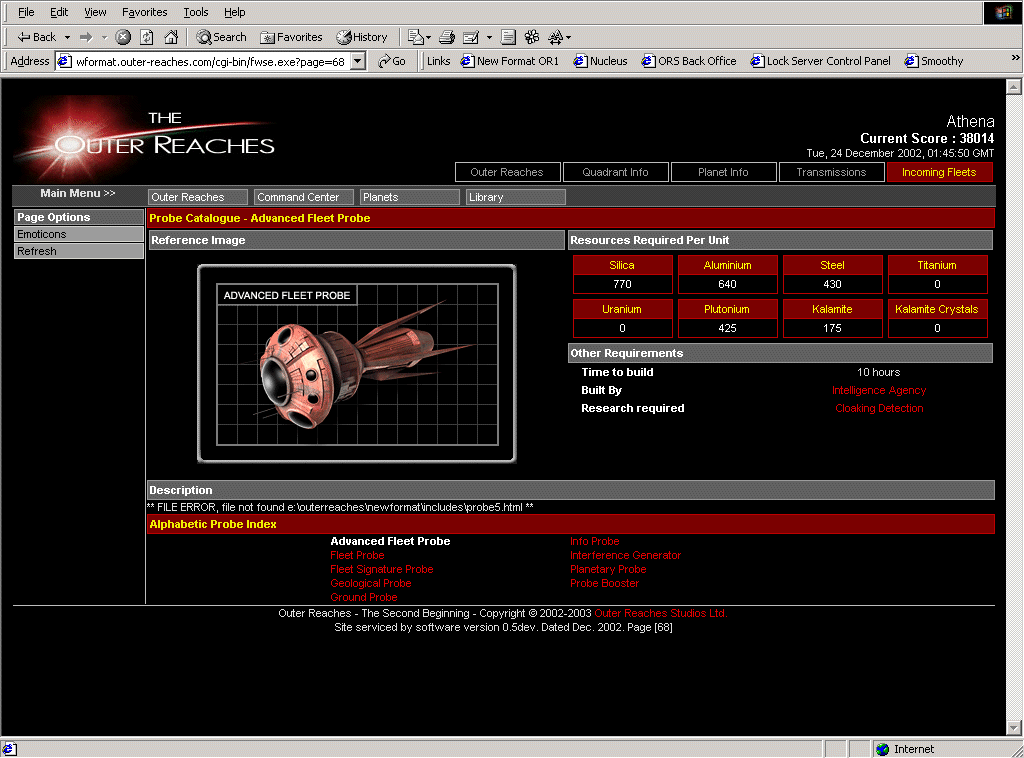This screenshot has height=758, width=1024.
Task: Click the Go button
Action: point(391,61)
